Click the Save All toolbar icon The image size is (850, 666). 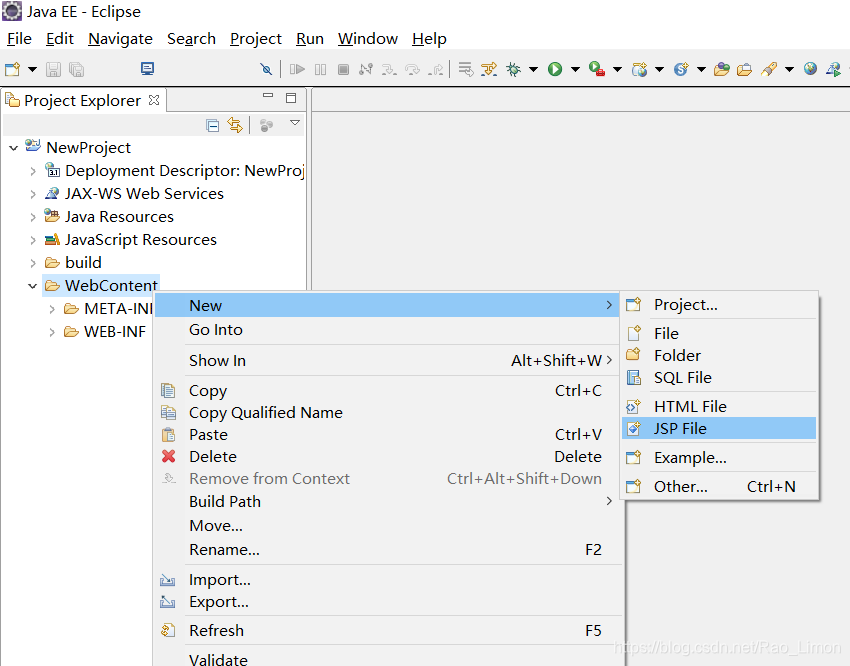click(76, 69)
